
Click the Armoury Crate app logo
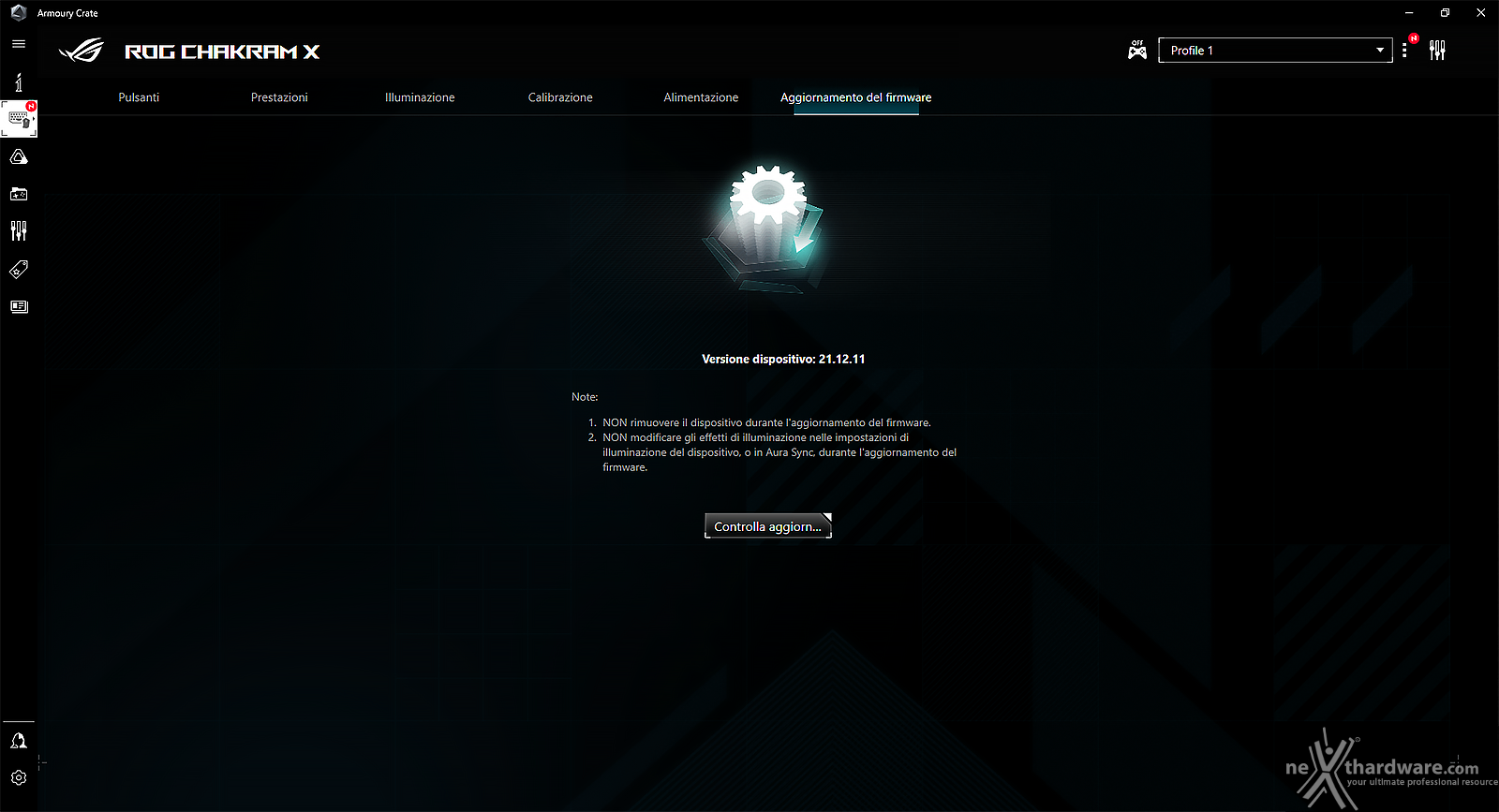point(19,13)
